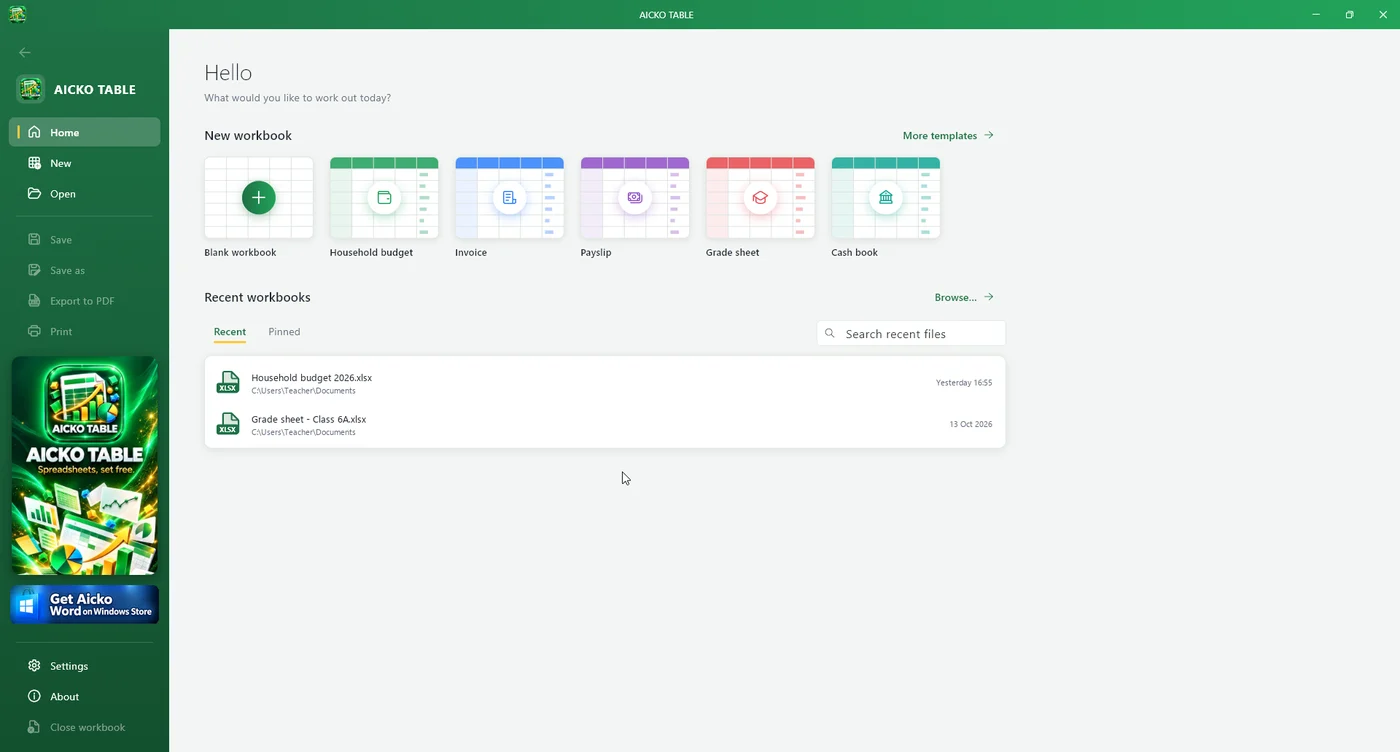Click the Aicko Table logo beside sidebar title

point(31,89)
